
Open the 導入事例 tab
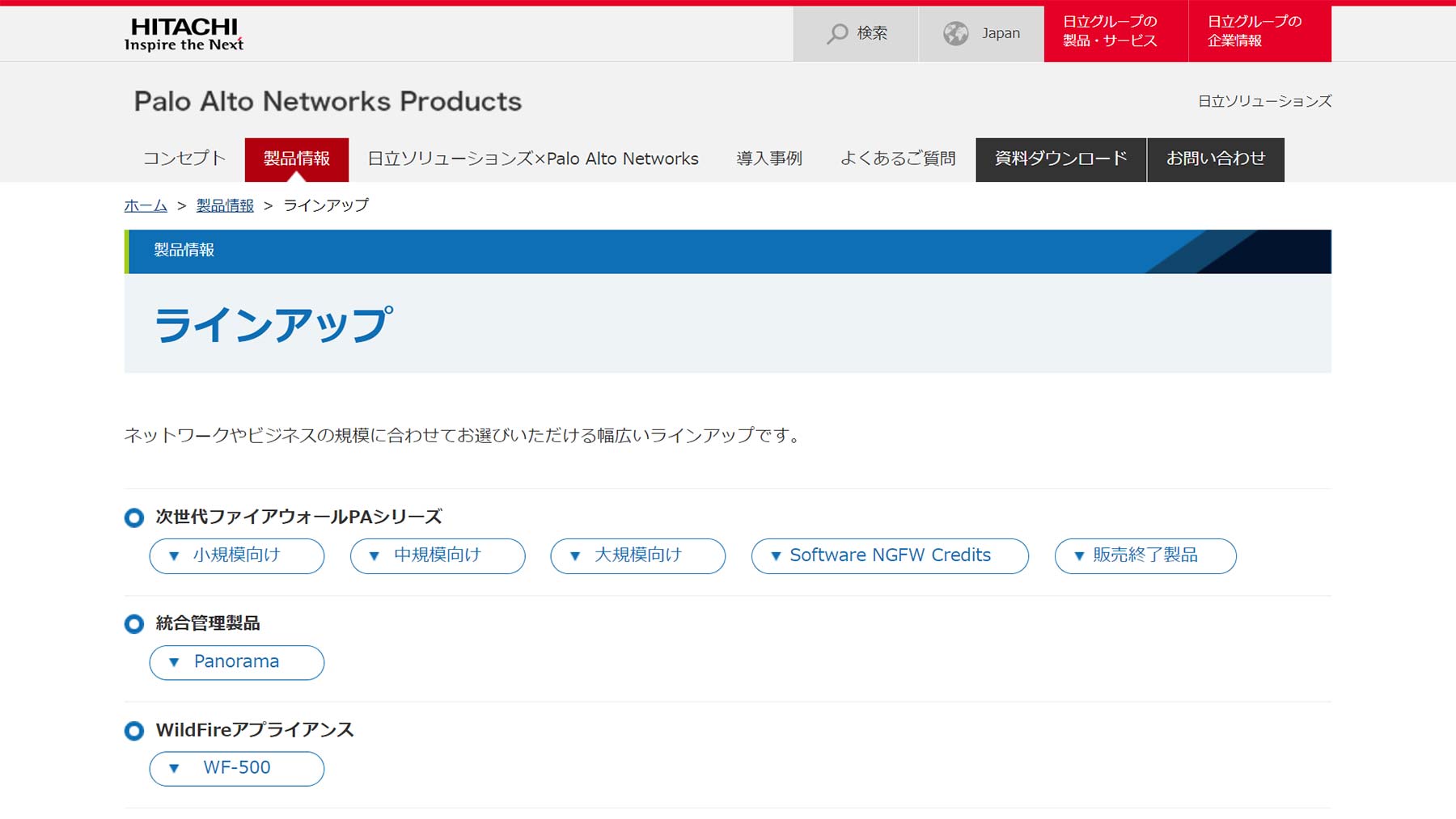[x=769, y=158]
